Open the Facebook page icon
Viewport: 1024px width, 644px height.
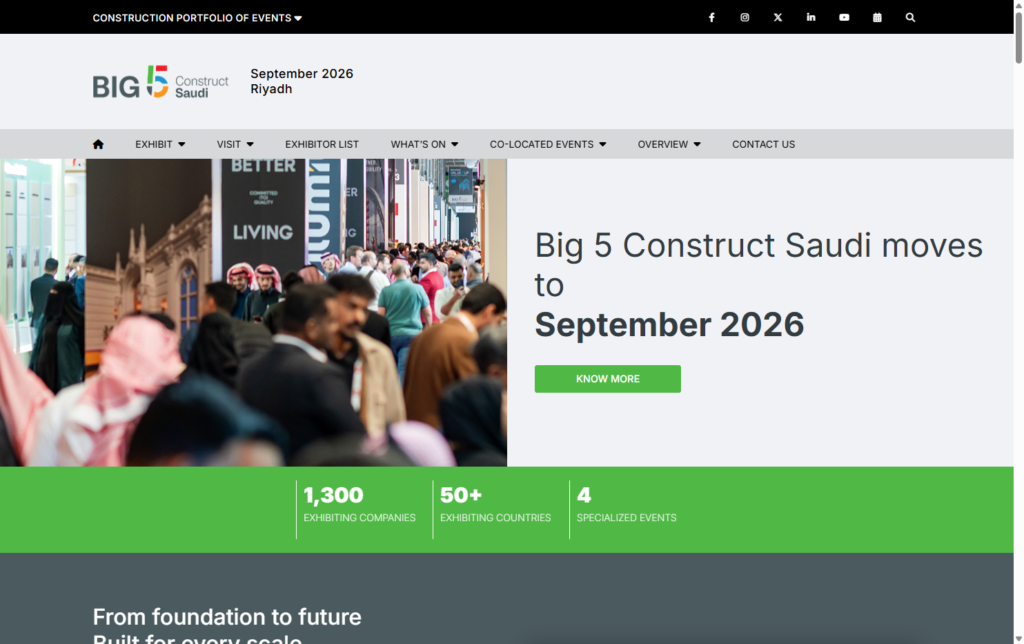coord(712,17)
